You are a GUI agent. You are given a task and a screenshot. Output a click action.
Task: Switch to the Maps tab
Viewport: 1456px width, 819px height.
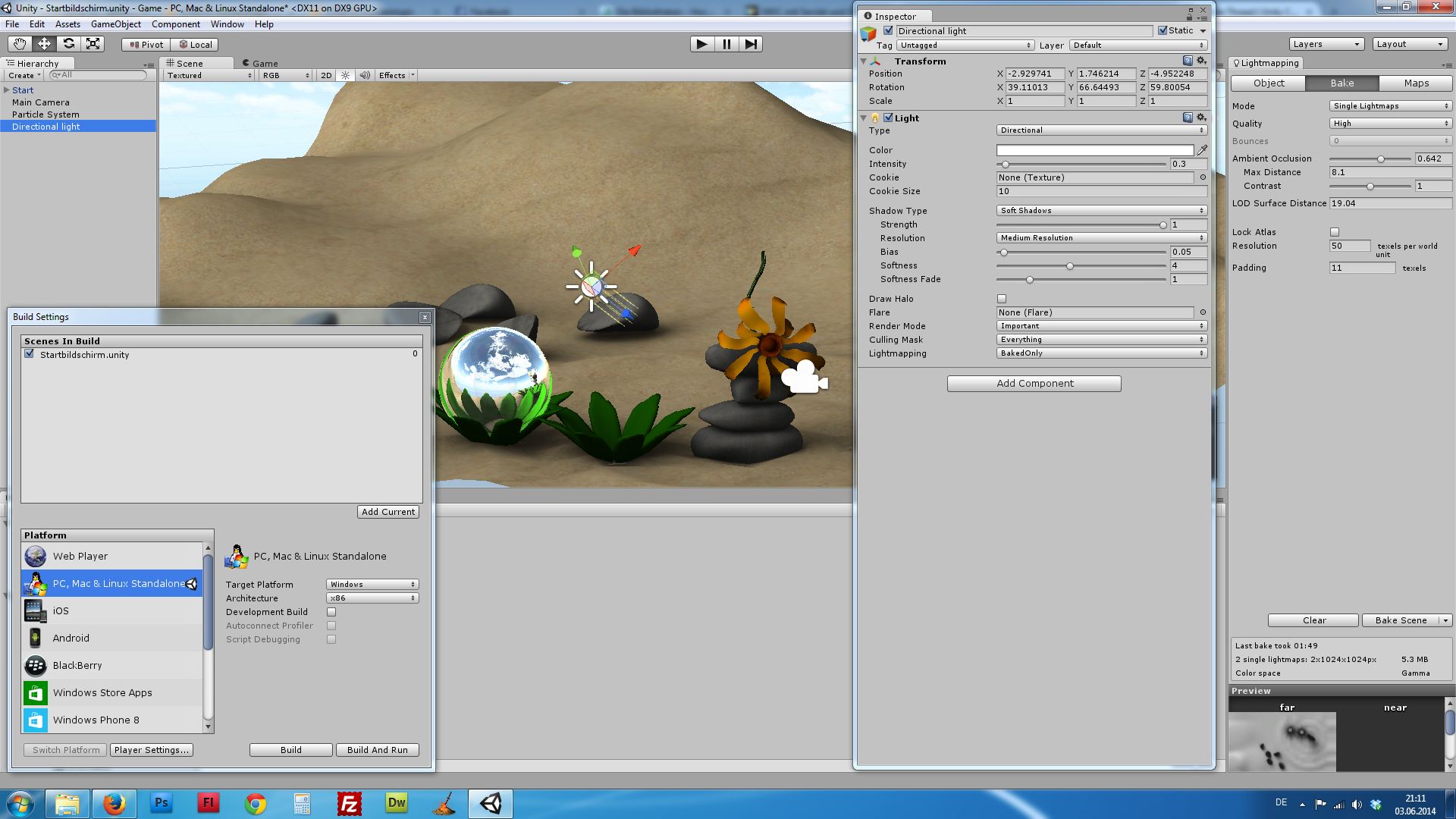point(1416,83)
